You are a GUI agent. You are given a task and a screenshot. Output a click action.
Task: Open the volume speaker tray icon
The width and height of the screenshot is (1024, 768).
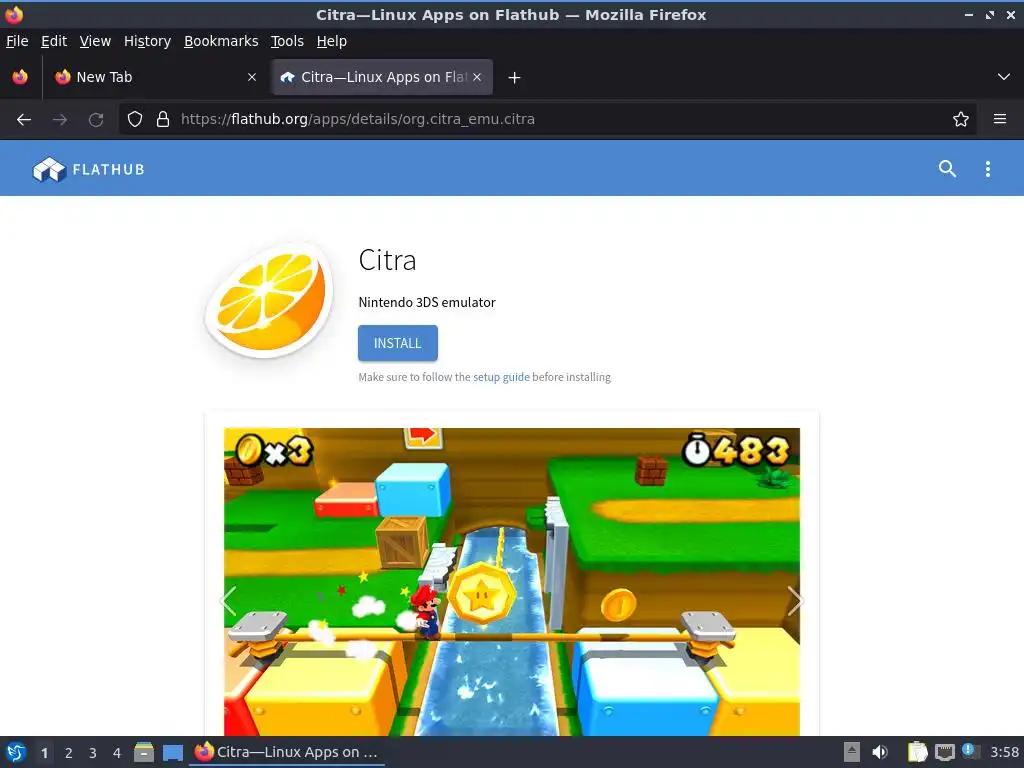click(880, 752)
